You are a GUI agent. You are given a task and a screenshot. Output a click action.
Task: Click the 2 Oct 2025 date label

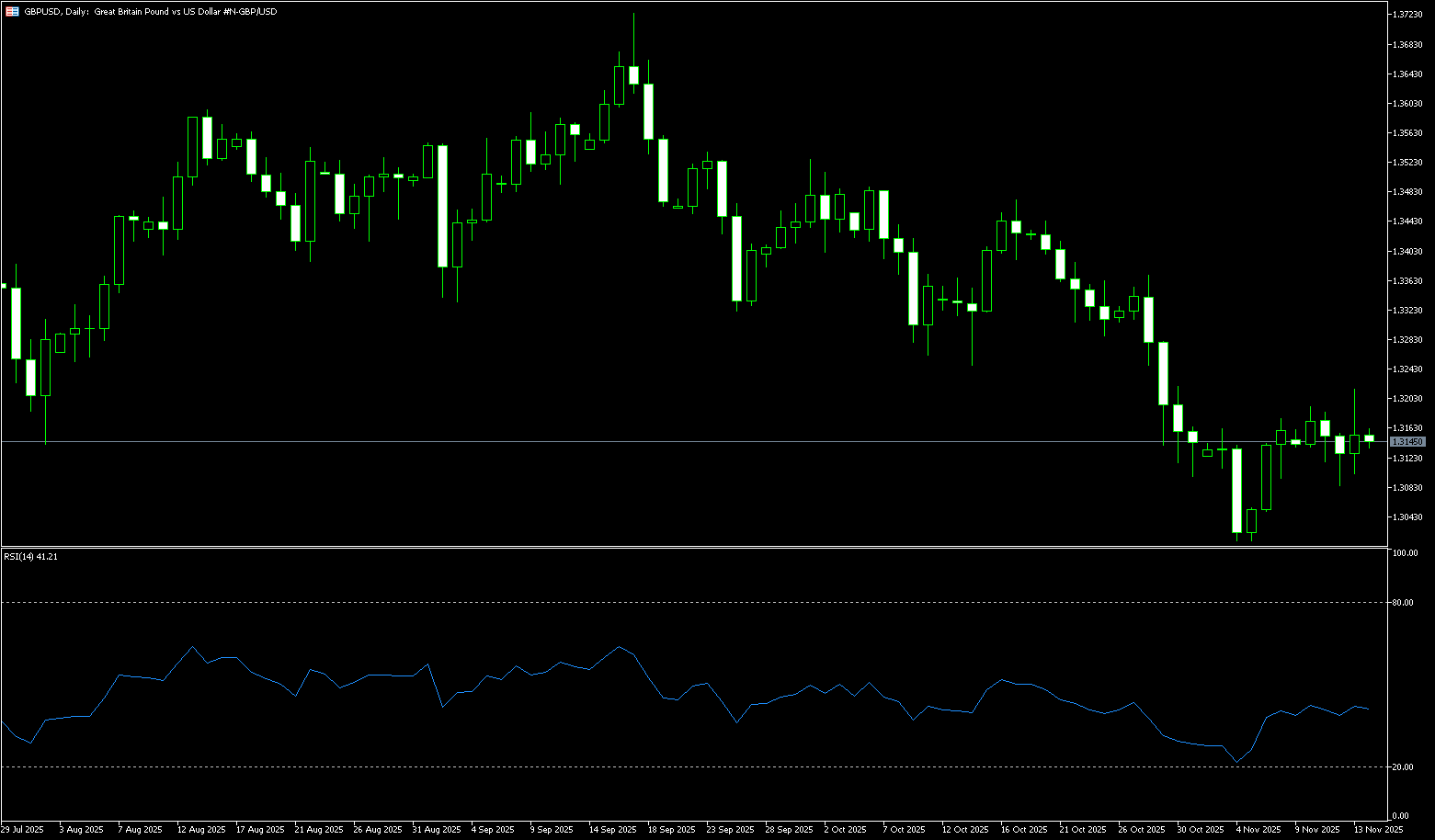point(846,829)
